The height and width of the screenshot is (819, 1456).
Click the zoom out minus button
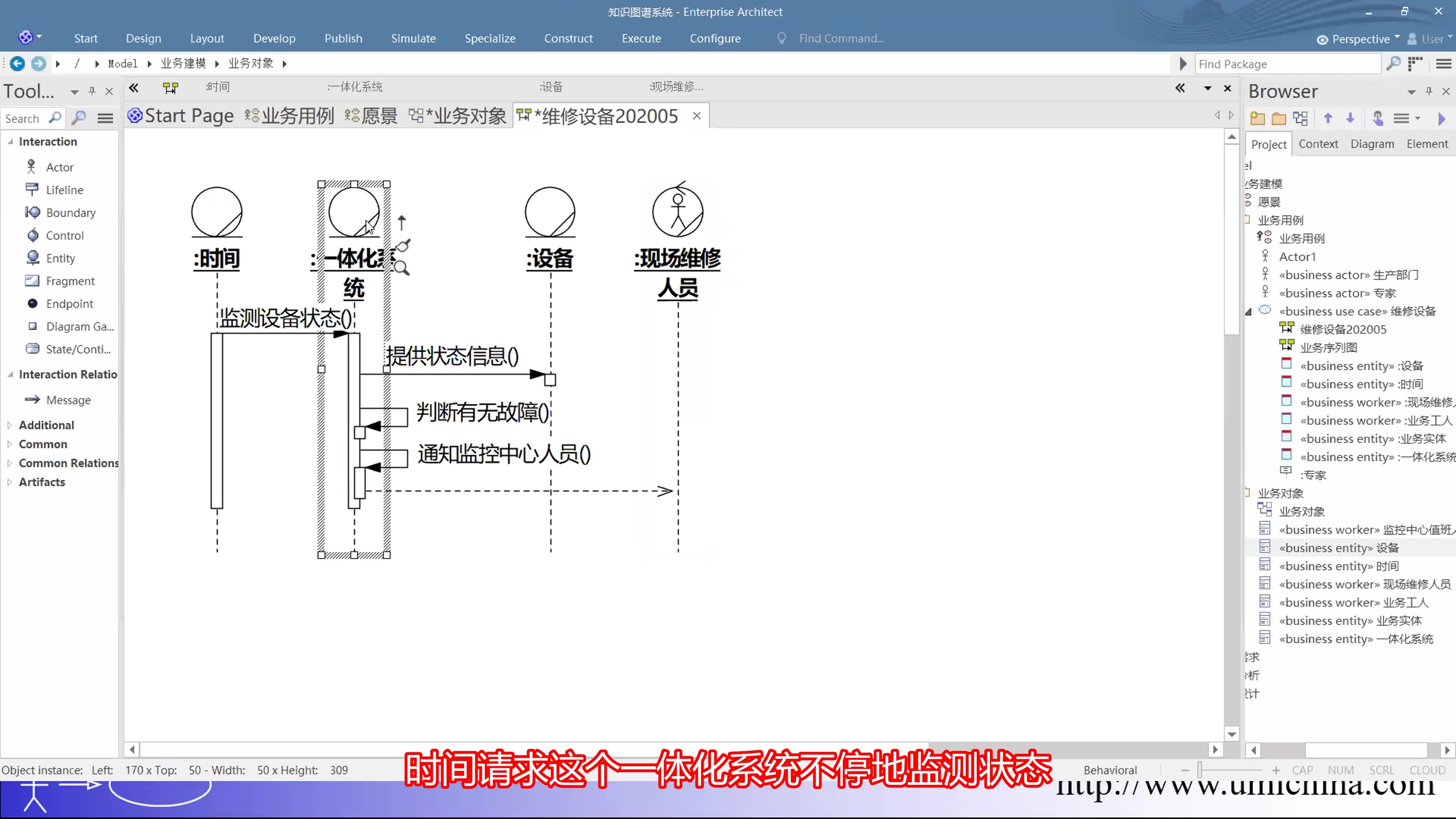(x=1185, y=770)
